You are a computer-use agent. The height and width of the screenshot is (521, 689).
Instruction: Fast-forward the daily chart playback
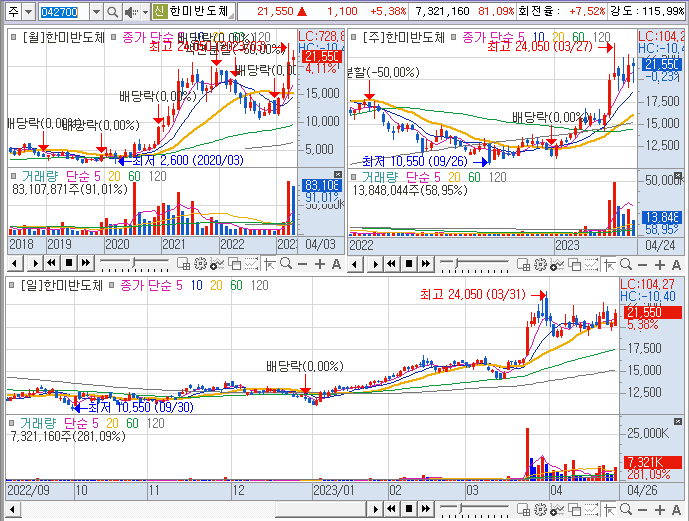tap(425, 509)
